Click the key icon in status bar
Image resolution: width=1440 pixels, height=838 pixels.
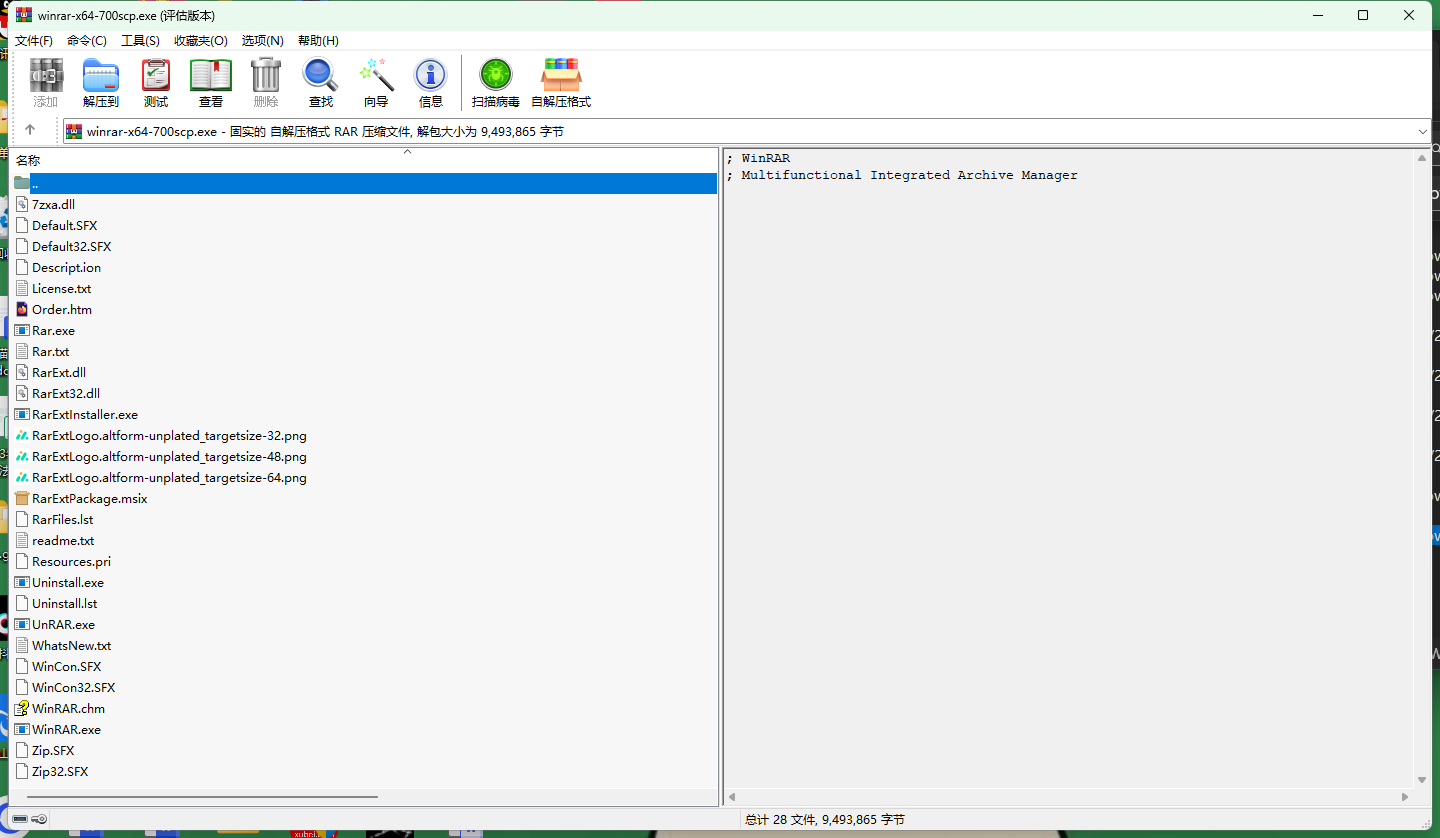coord(39,819)
